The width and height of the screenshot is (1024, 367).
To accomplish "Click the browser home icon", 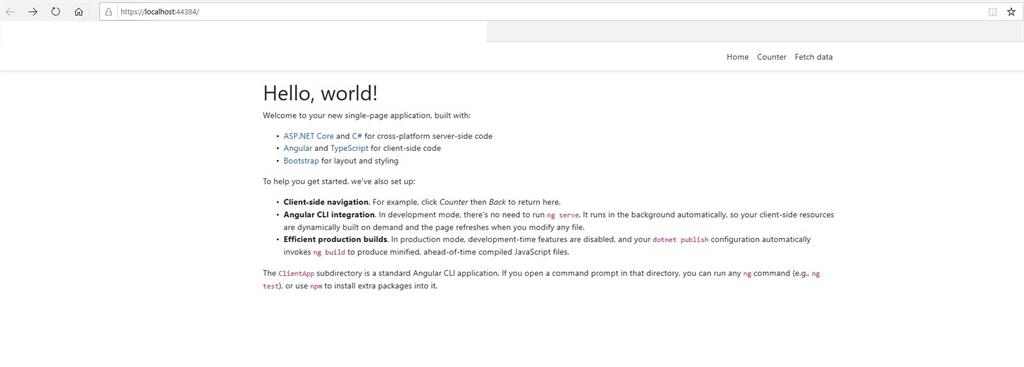I will [x=78, y=12].
